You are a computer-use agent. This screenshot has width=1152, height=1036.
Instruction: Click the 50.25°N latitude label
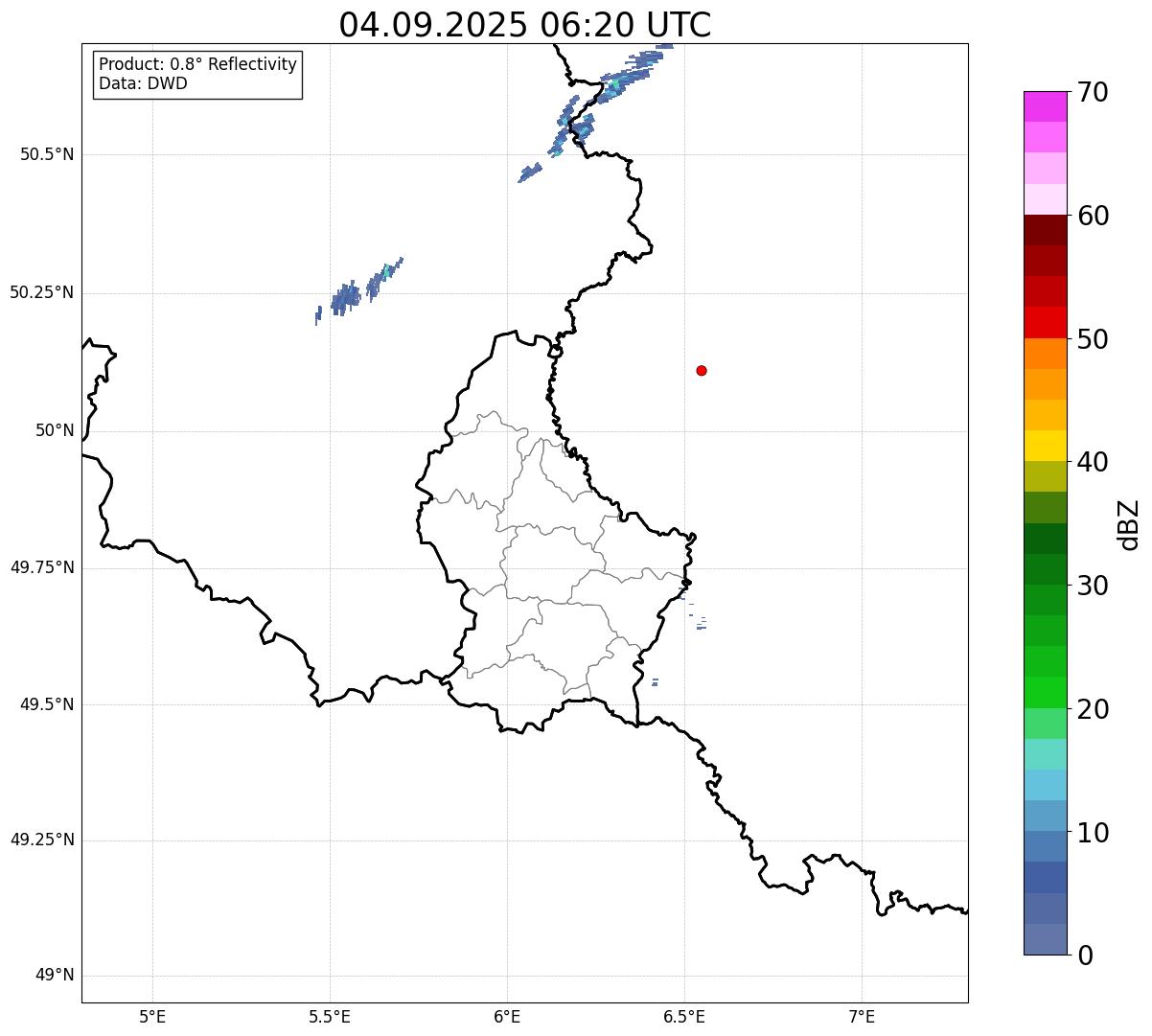[42, 292]
